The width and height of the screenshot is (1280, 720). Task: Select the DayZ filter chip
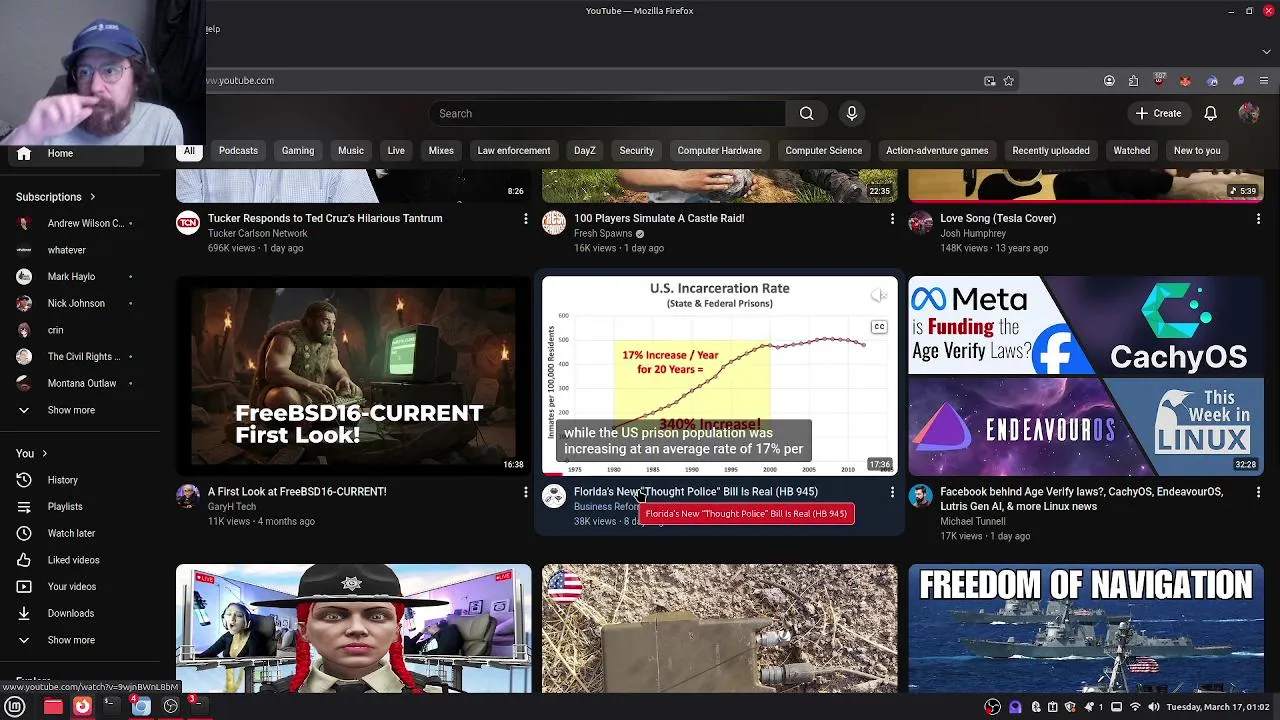click(585, 151)
